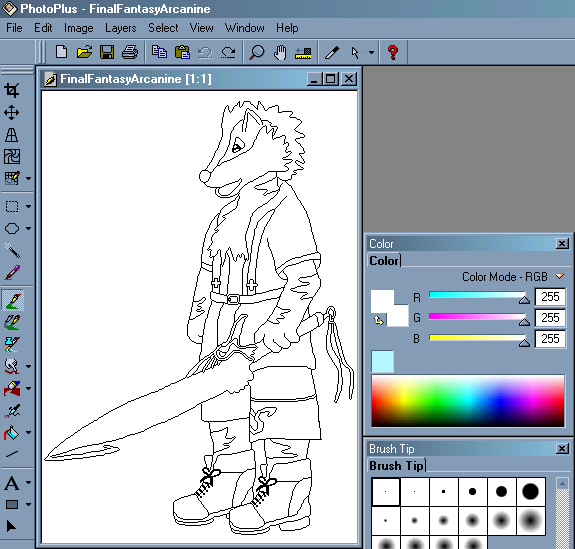
Task: Select the Eraser tool
Action: [x=12, y=388]
